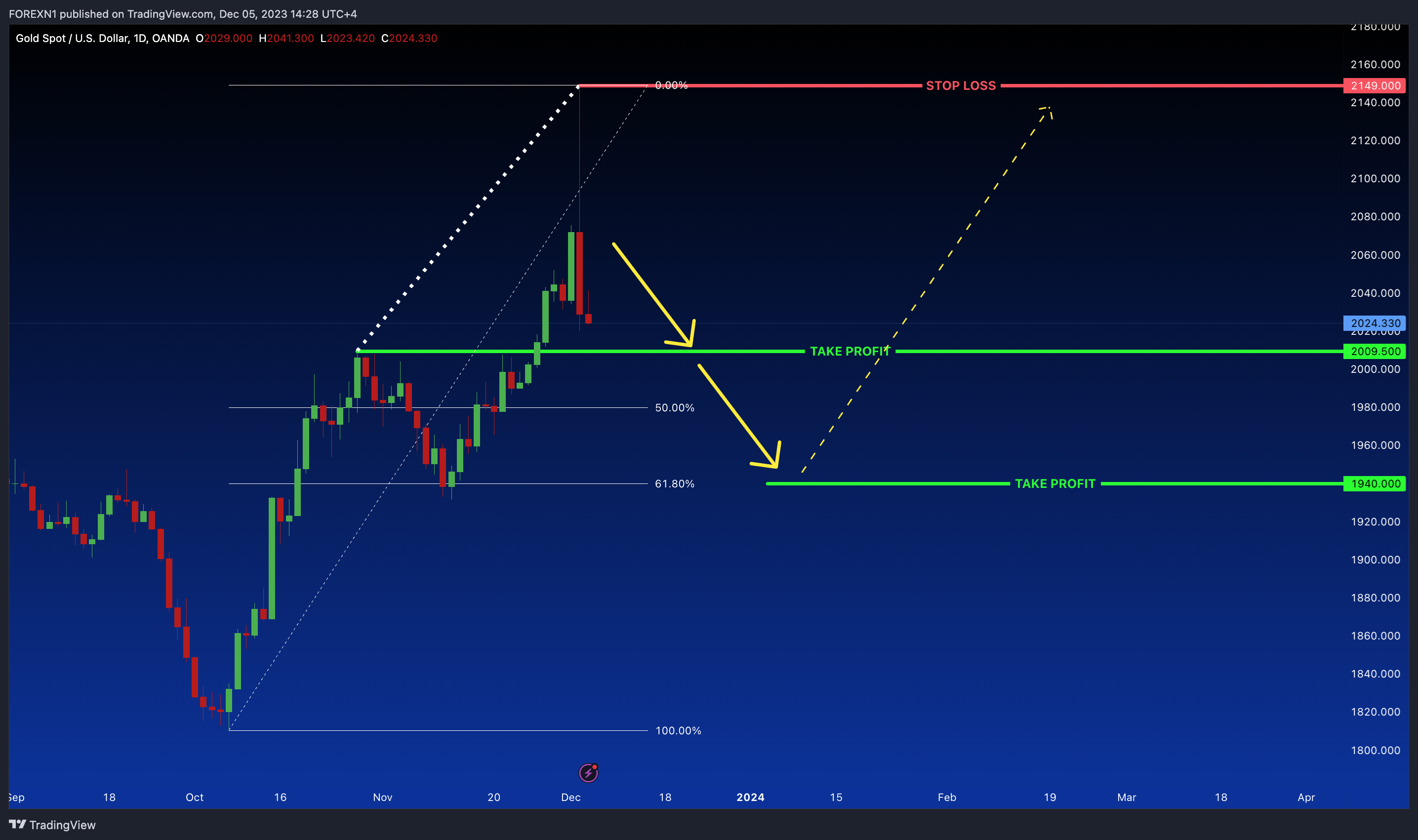This screenshot has height=840, width=1418.
Task: Click the 100.00% Fibonacci level label
Action: pyautogui.click(x=678, y=730)
